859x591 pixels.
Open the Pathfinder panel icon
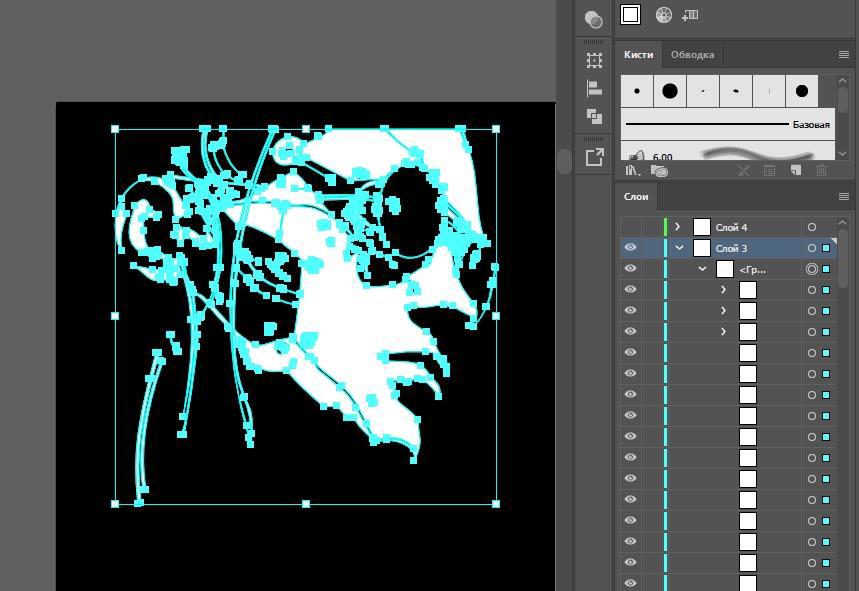(594, 116)
